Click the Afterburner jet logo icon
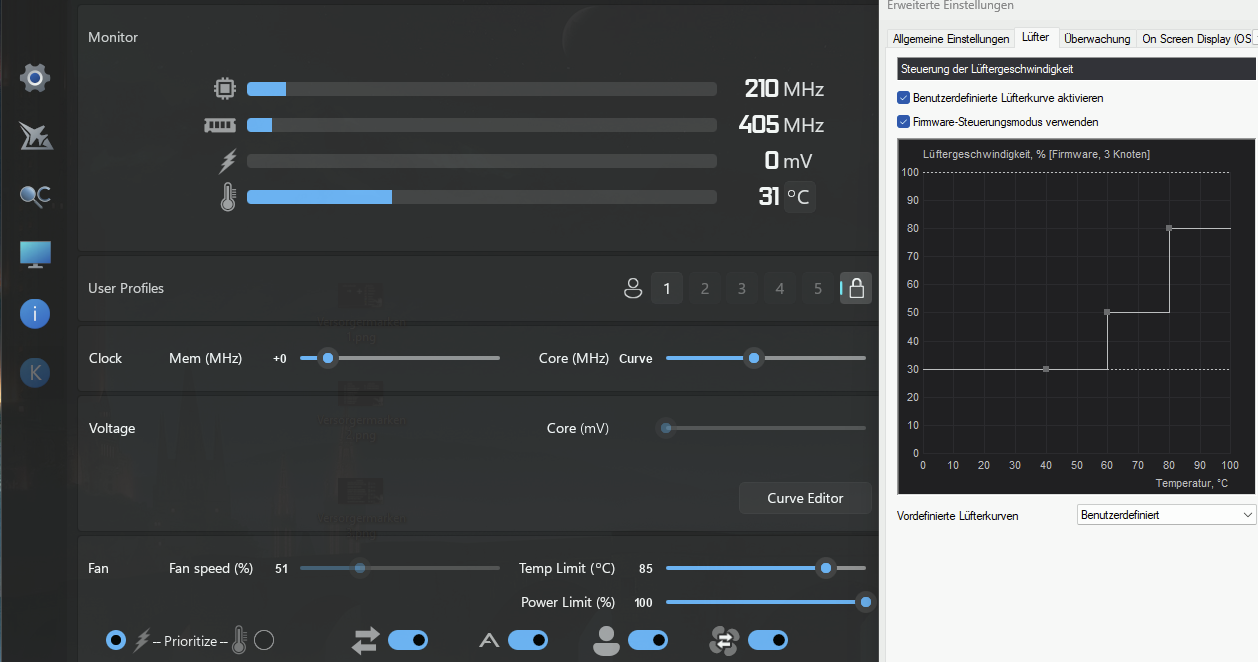Viewport: 1258px width, 662px height. [x=35, y=136]
